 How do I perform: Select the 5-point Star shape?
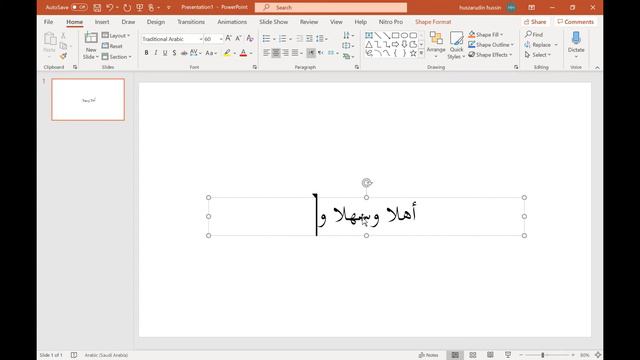413,53
